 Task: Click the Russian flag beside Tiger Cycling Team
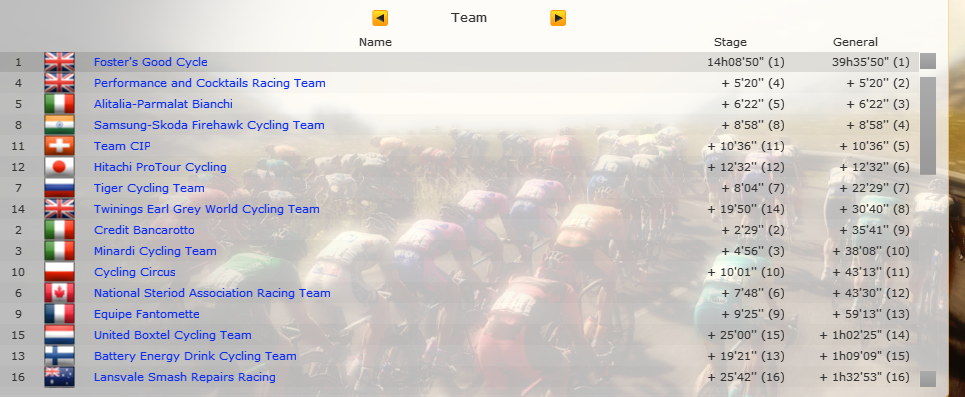tap(59, 188)
